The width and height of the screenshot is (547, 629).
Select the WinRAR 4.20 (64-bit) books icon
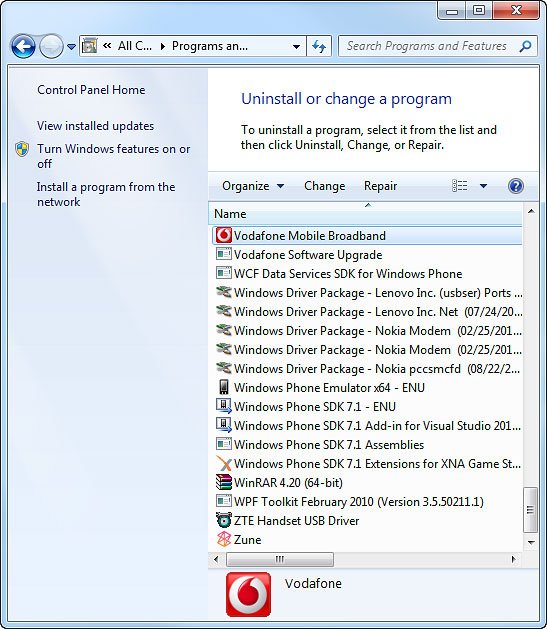(x=223, y=483)
